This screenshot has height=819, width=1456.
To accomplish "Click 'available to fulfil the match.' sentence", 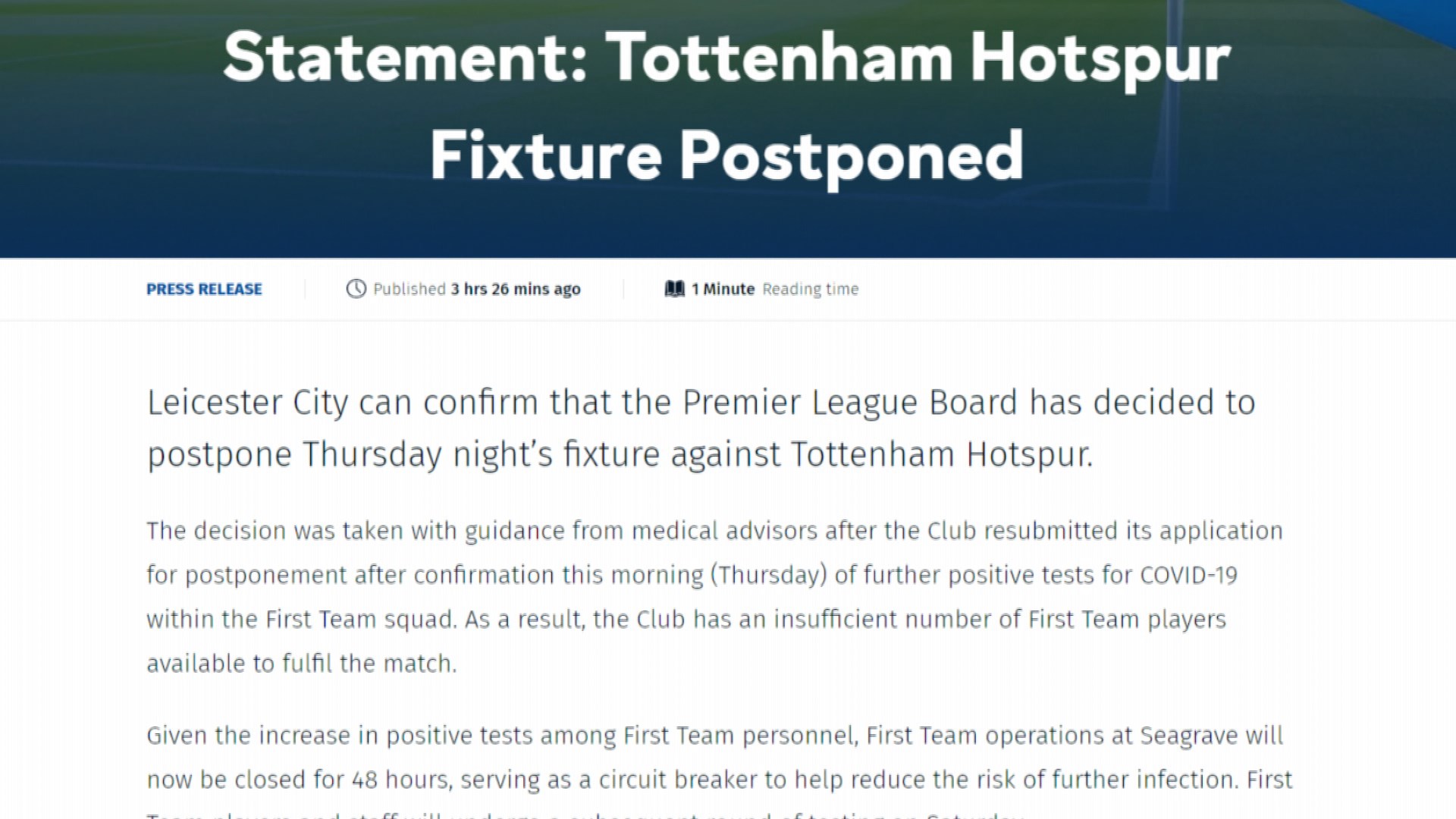I will 302,664.
